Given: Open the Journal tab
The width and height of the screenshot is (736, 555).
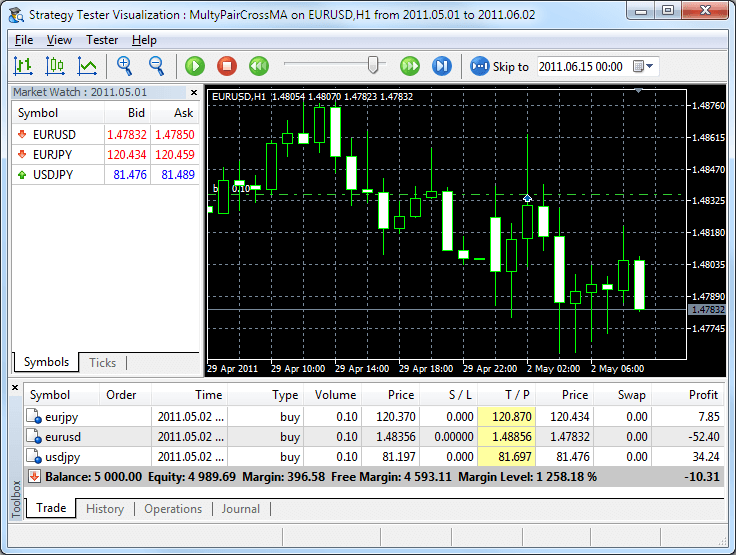Looking at the screenshot, I should coord(241,509).
